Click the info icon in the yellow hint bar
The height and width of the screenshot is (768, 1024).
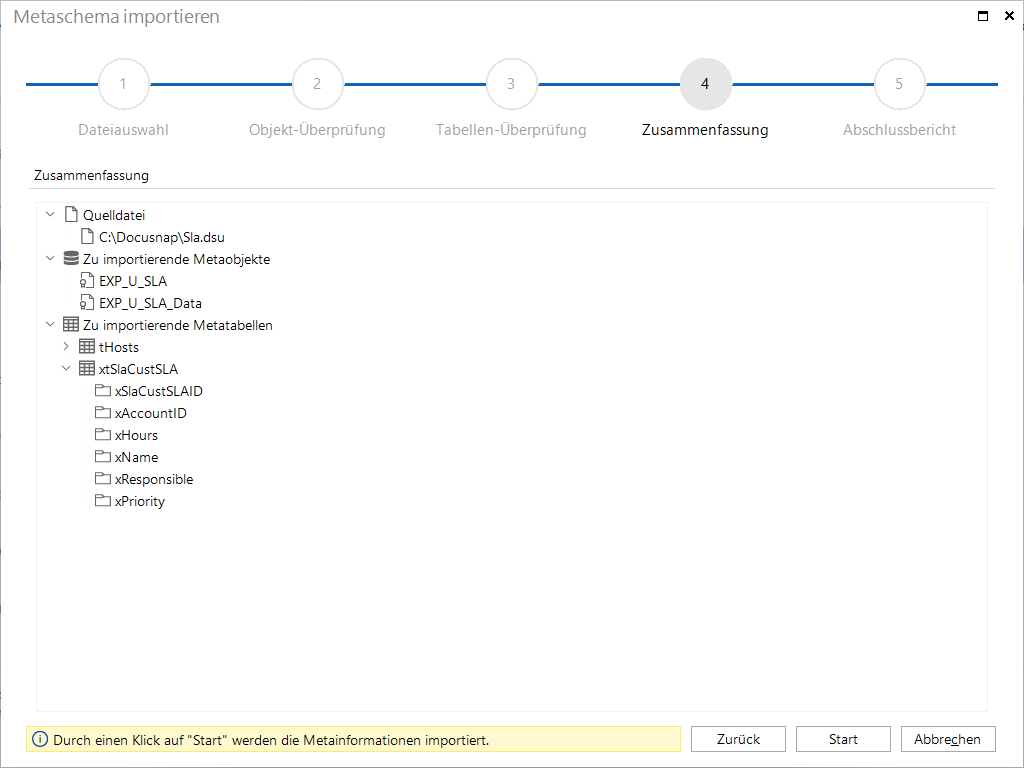40,739
